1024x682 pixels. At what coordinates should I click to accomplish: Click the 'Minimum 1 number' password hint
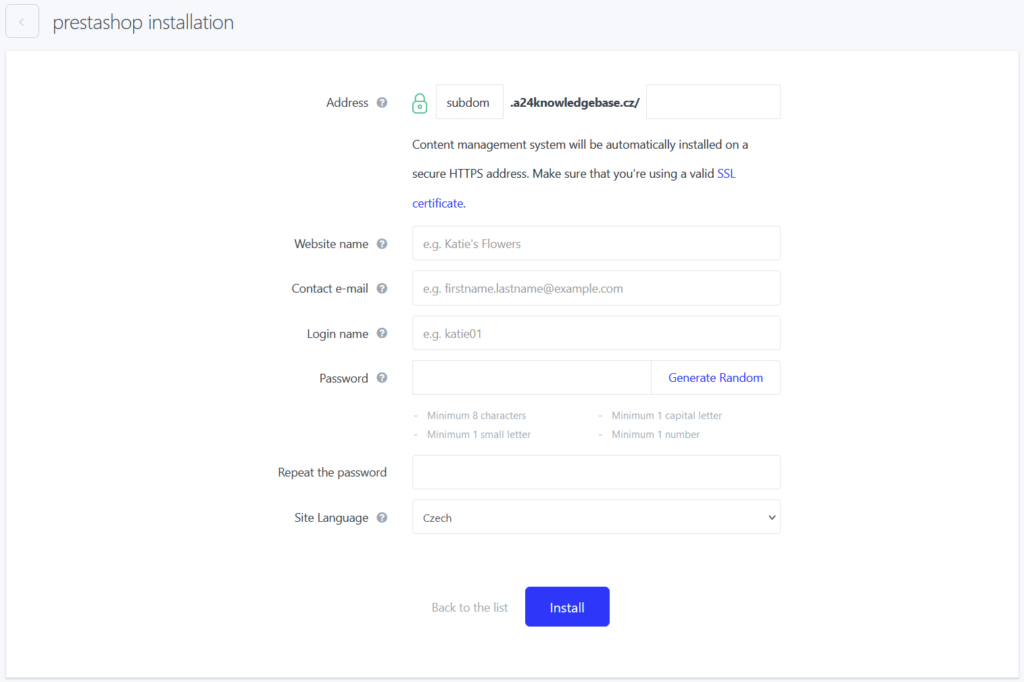(656, 434)
